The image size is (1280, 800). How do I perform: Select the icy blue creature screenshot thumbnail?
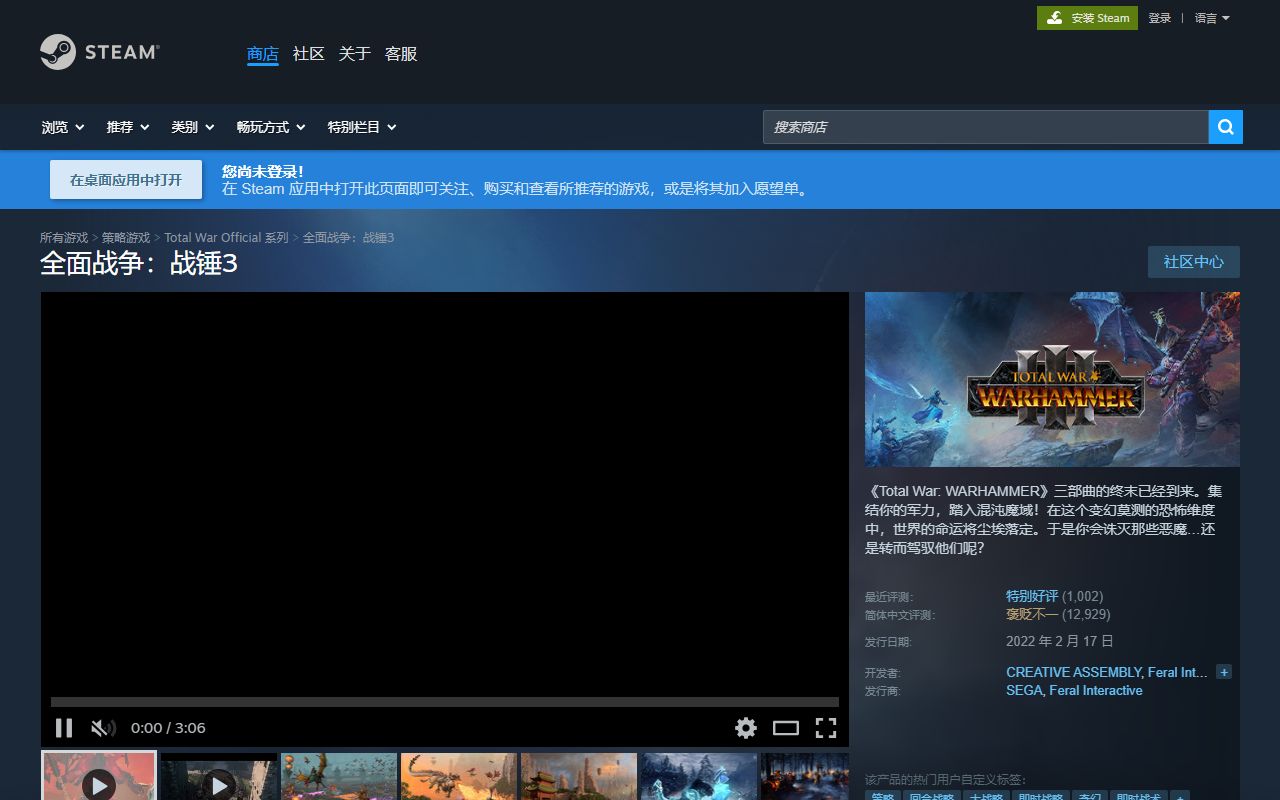click(699, 776)
